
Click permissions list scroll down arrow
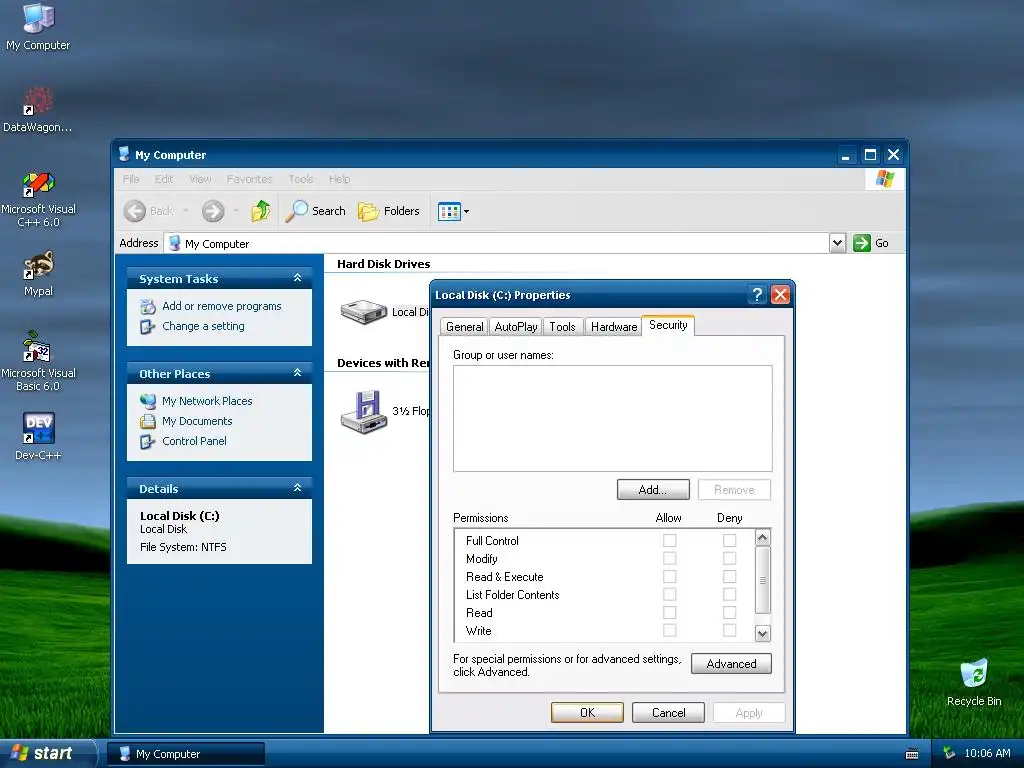(x=762, y=633)
